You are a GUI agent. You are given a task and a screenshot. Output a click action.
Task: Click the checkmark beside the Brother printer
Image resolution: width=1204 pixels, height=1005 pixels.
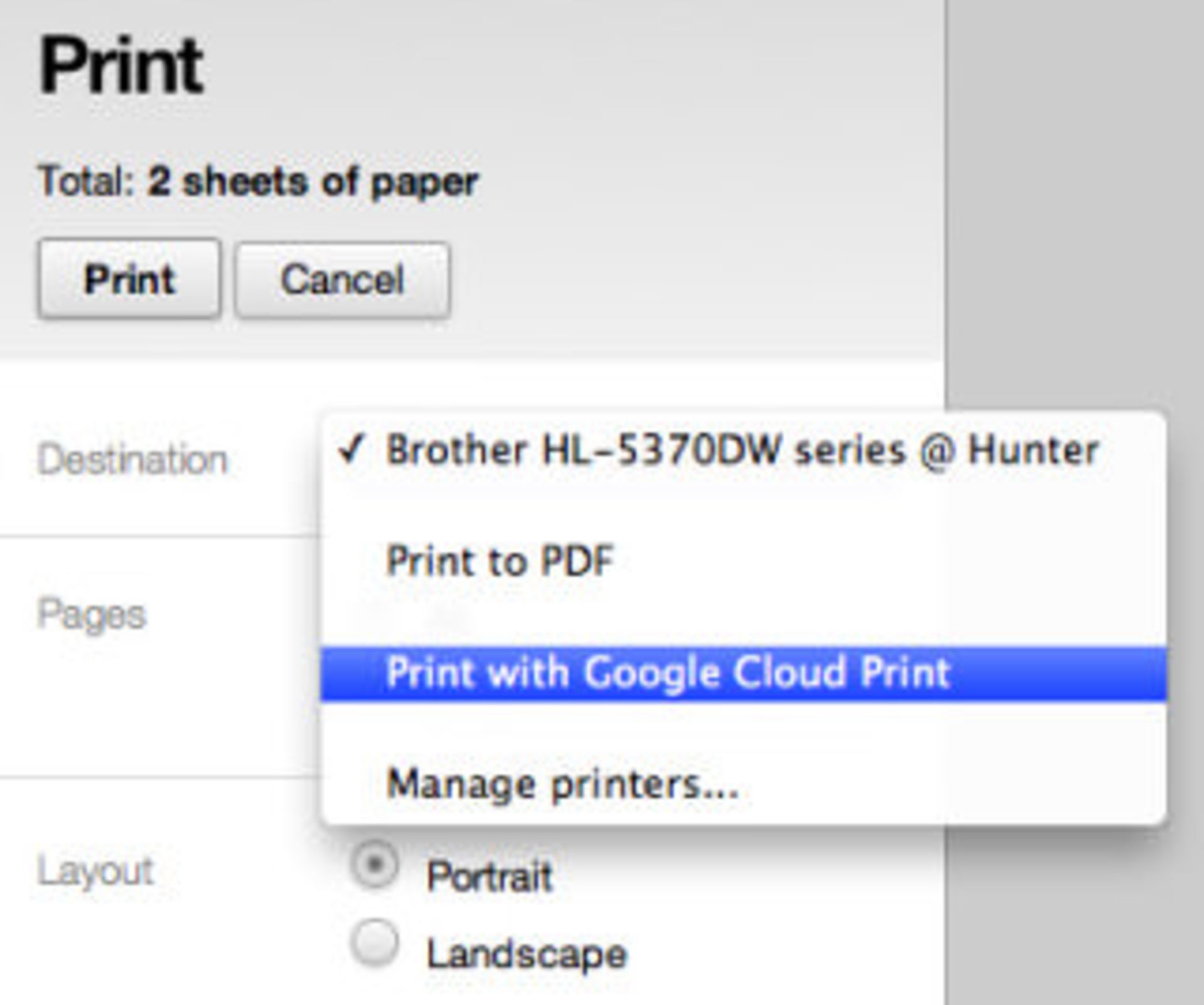click(350, 449)
